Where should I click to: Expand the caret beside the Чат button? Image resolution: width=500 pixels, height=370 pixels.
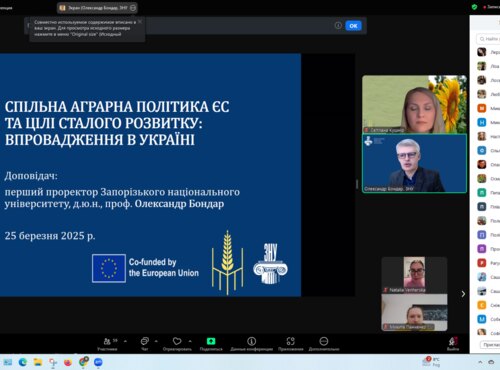point(156,341)
